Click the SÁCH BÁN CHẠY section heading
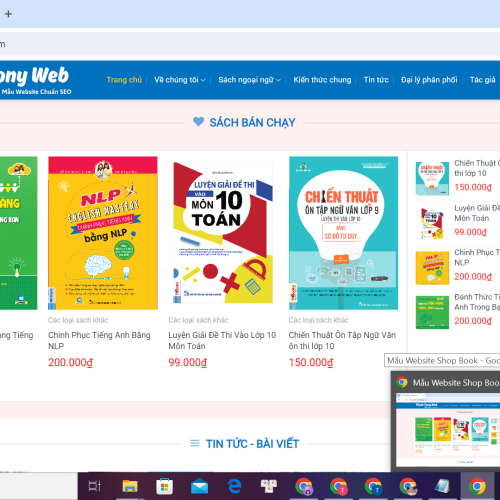This screenshot has width=500, height=500. (x=252, y=122)
